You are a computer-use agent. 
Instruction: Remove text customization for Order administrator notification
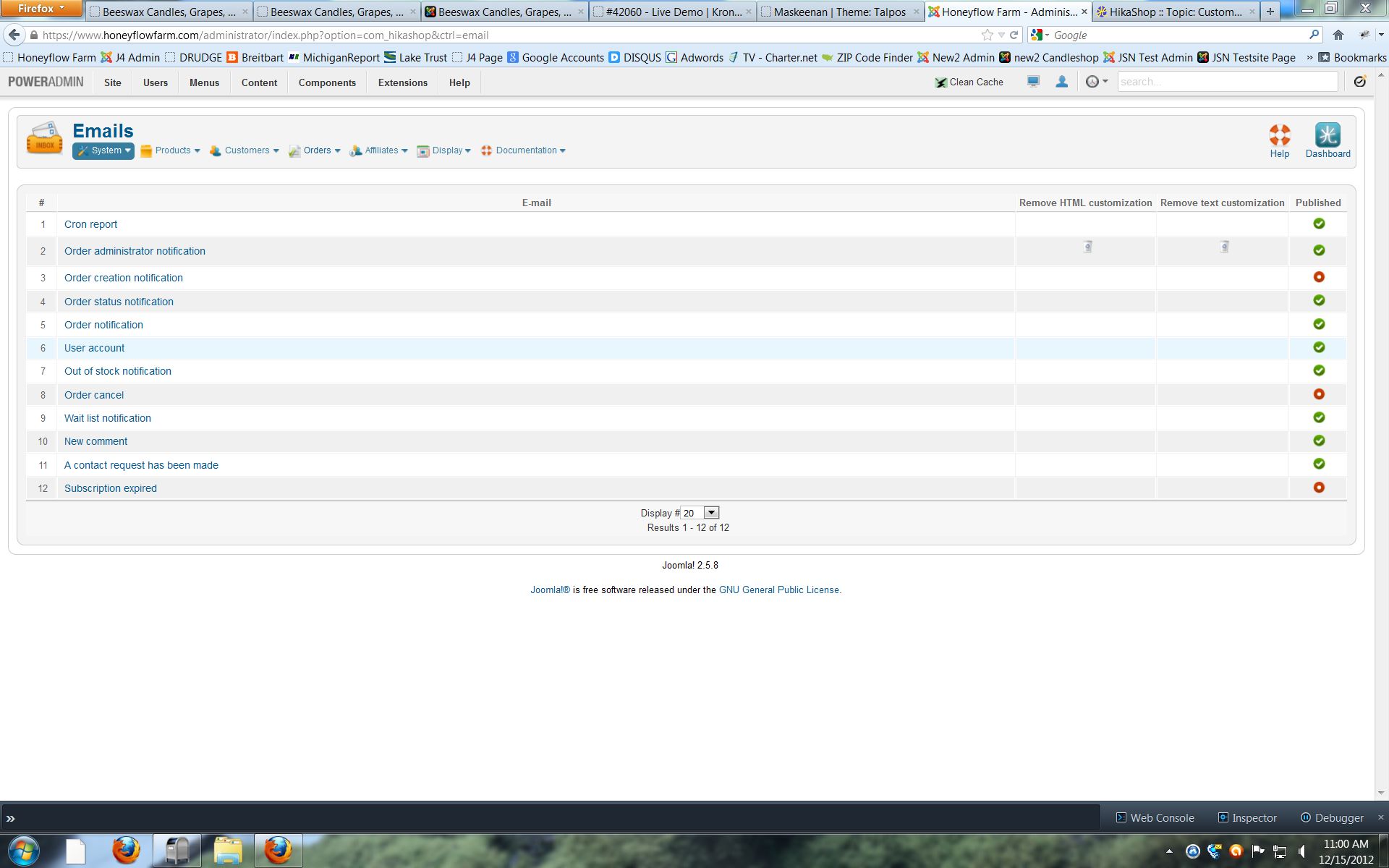tap(1224, 247)
